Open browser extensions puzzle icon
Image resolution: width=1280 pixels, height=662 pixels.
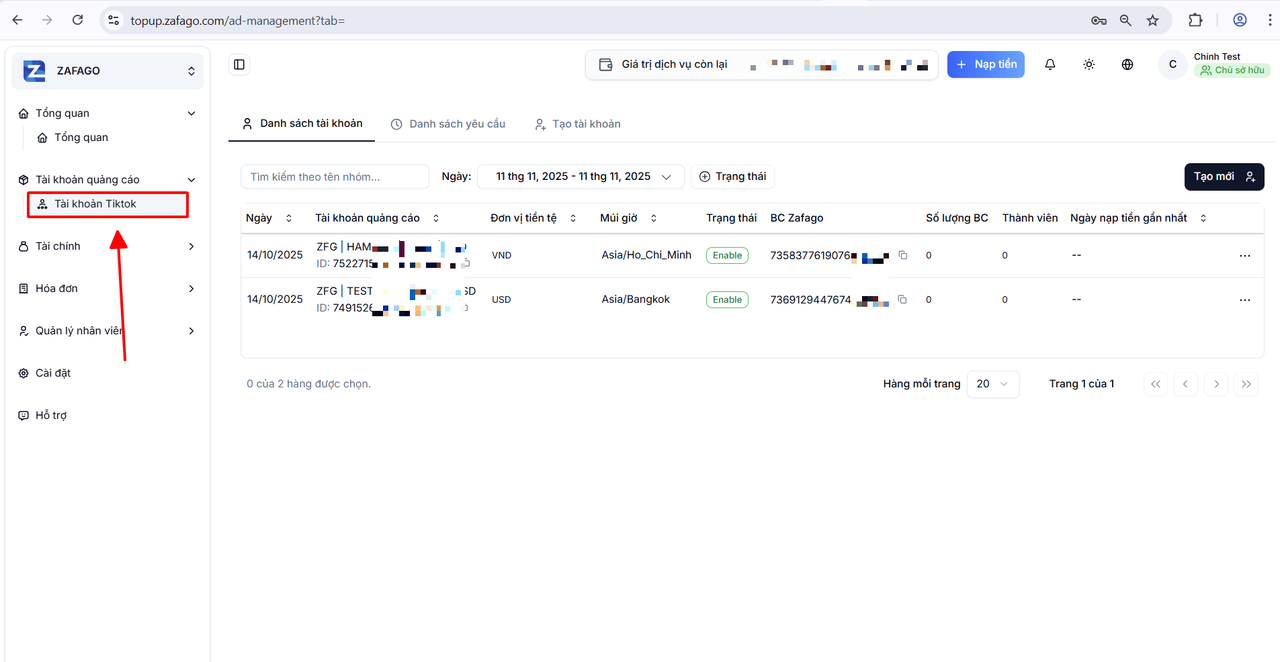click(1196, 20)
